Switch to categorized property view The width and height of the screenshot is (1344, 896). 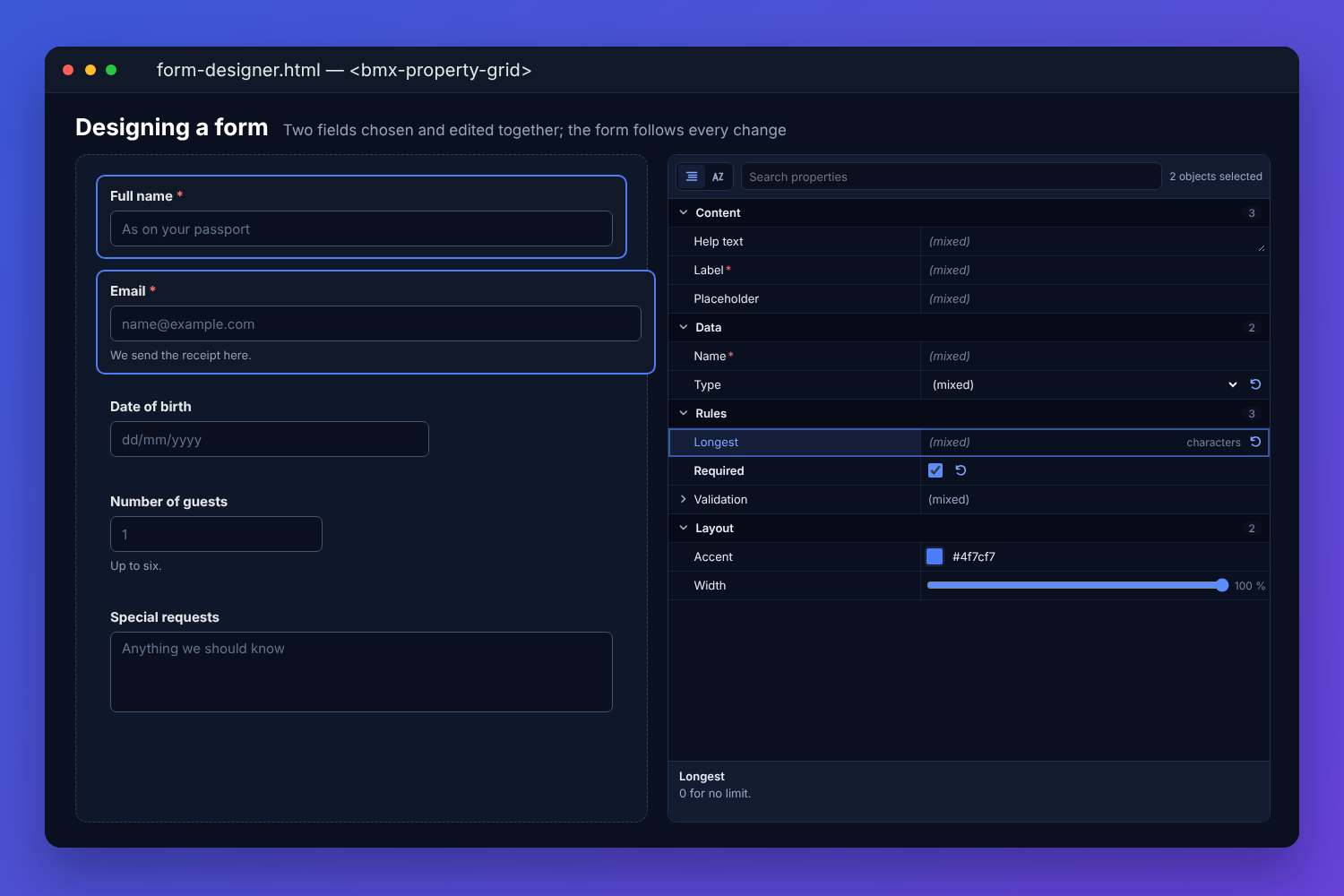(692, 177)
